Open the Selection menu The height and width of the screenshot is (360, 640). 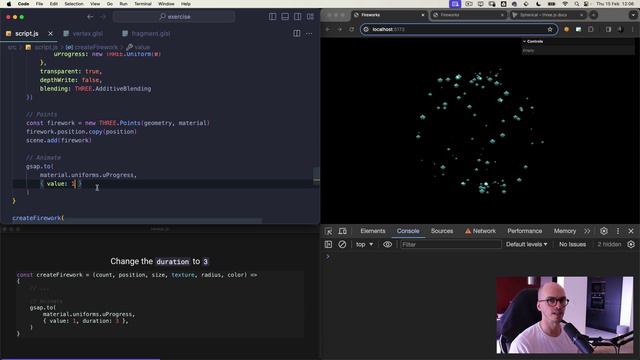[74, 4]
